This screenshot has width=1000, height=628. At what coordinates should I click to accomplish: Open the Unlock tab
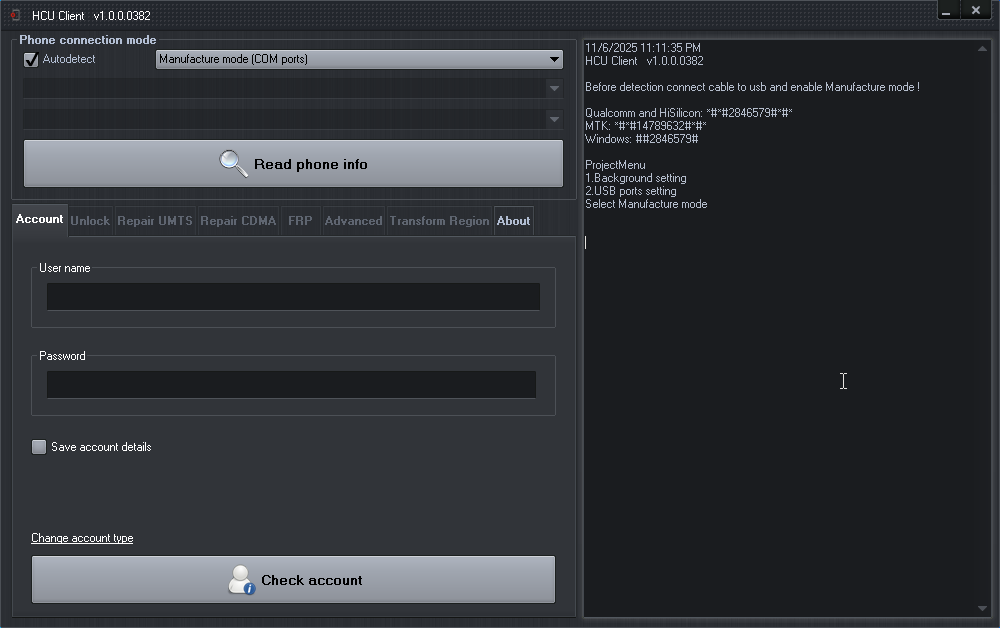tap(90, 221)
